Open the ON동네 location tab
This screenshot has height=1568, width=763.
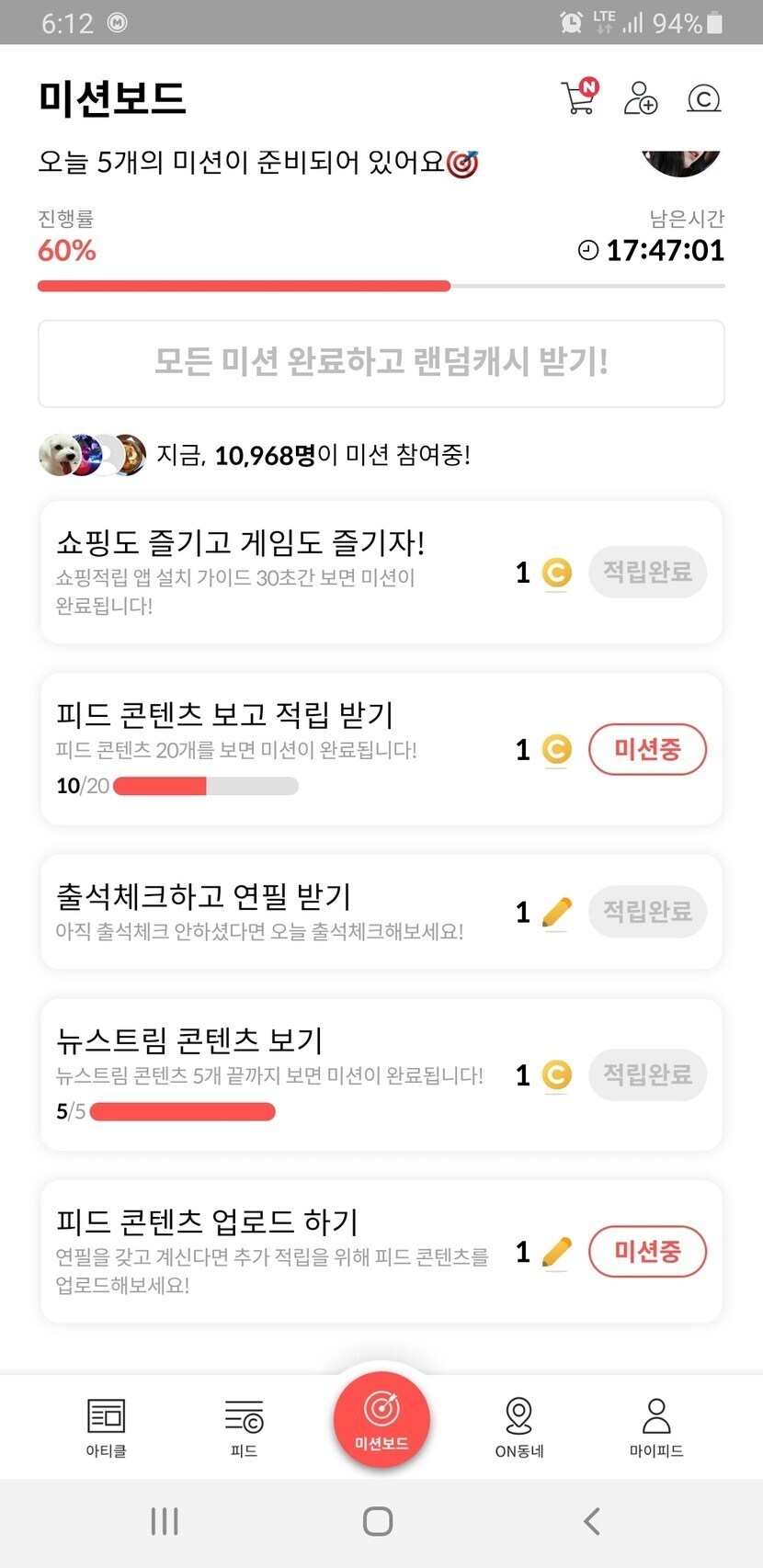click(519, 1426)
